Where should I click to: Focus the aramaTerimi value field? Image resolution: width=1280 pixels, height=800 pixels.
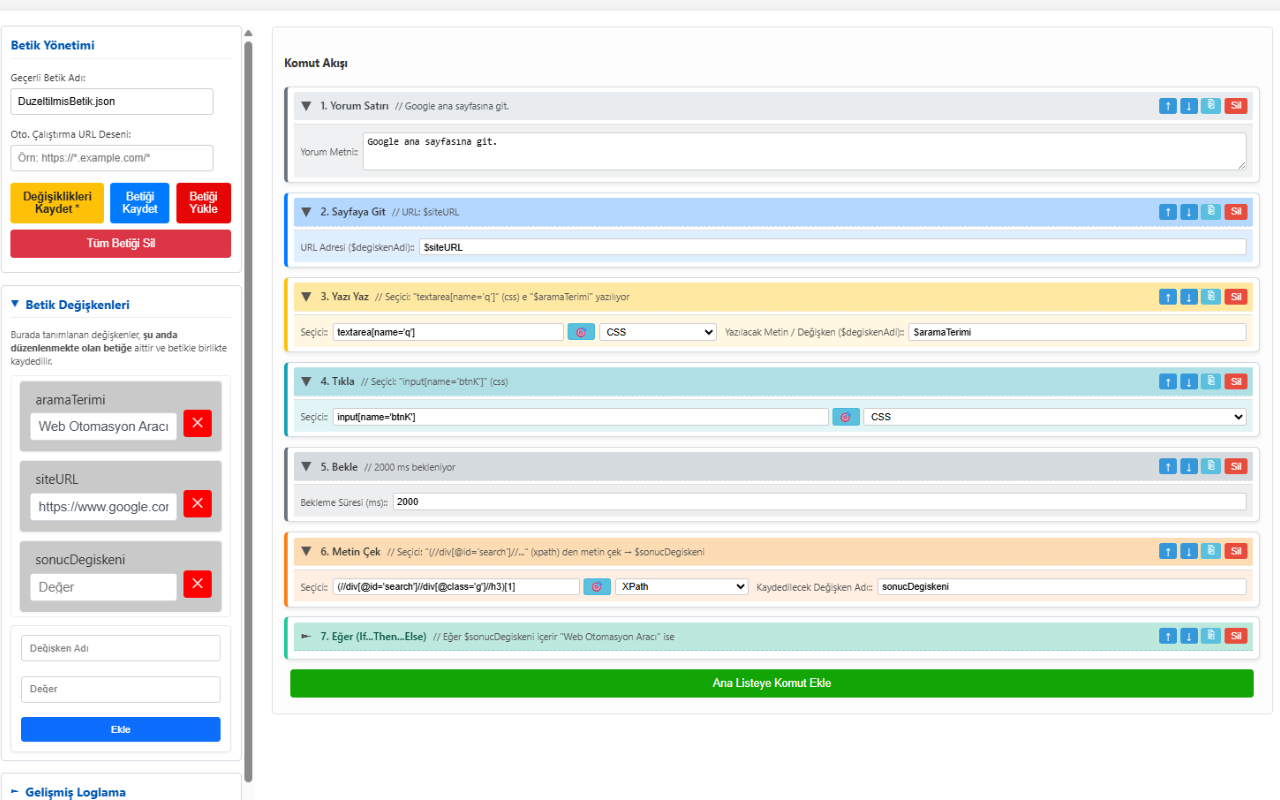[103, 426]
